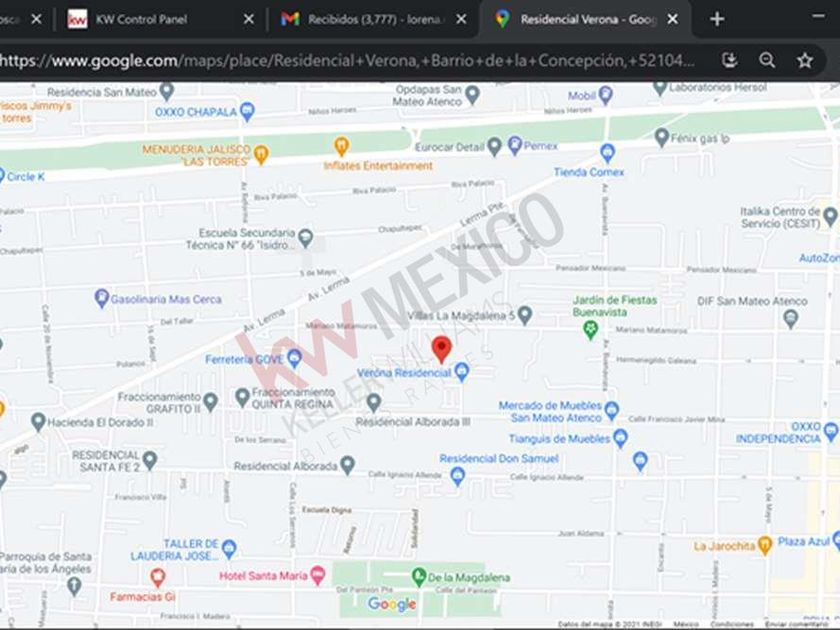Click the Eurocar Detail pin
Image resolution: width=840 pixels, height=630 pixels.
494,146
